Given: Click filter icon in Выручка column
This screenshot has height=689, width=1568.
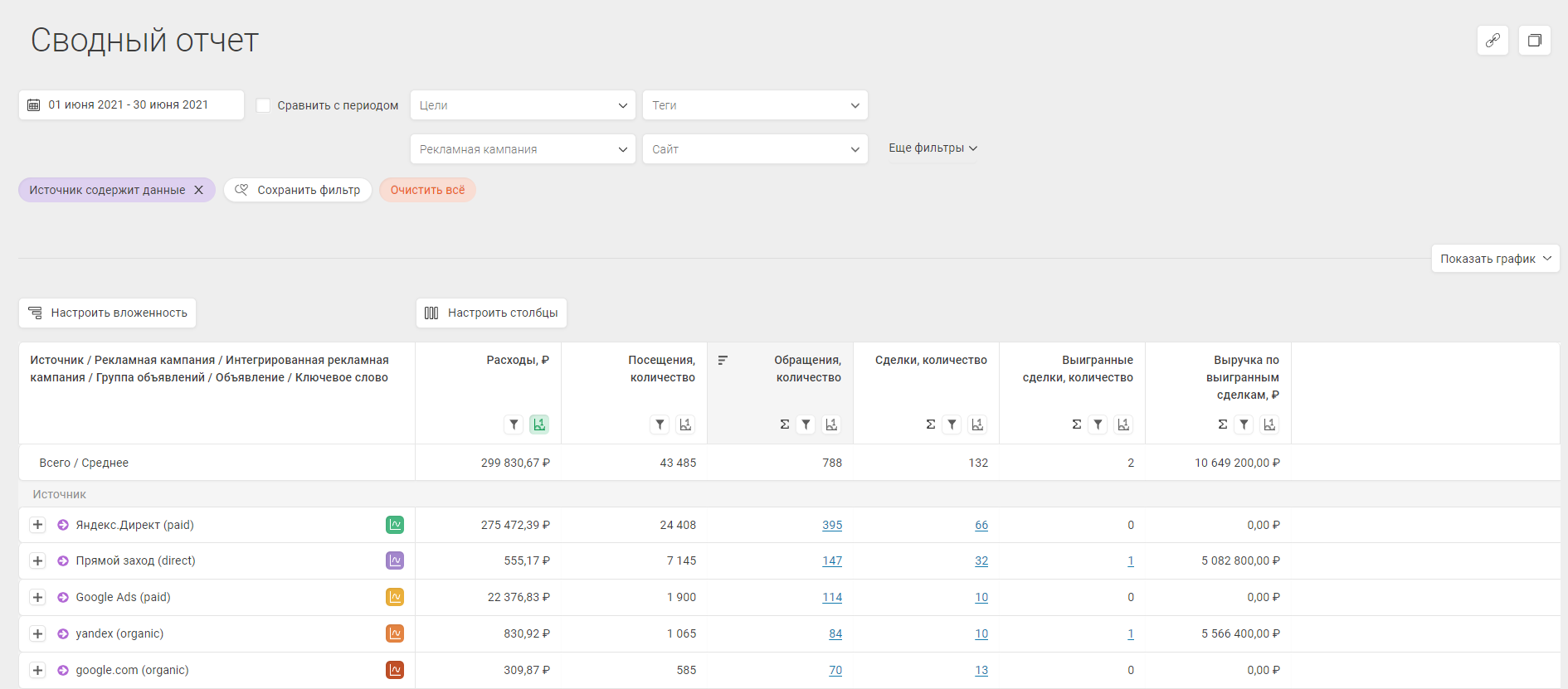Looking at the screenshot, I should [1244, 425].
